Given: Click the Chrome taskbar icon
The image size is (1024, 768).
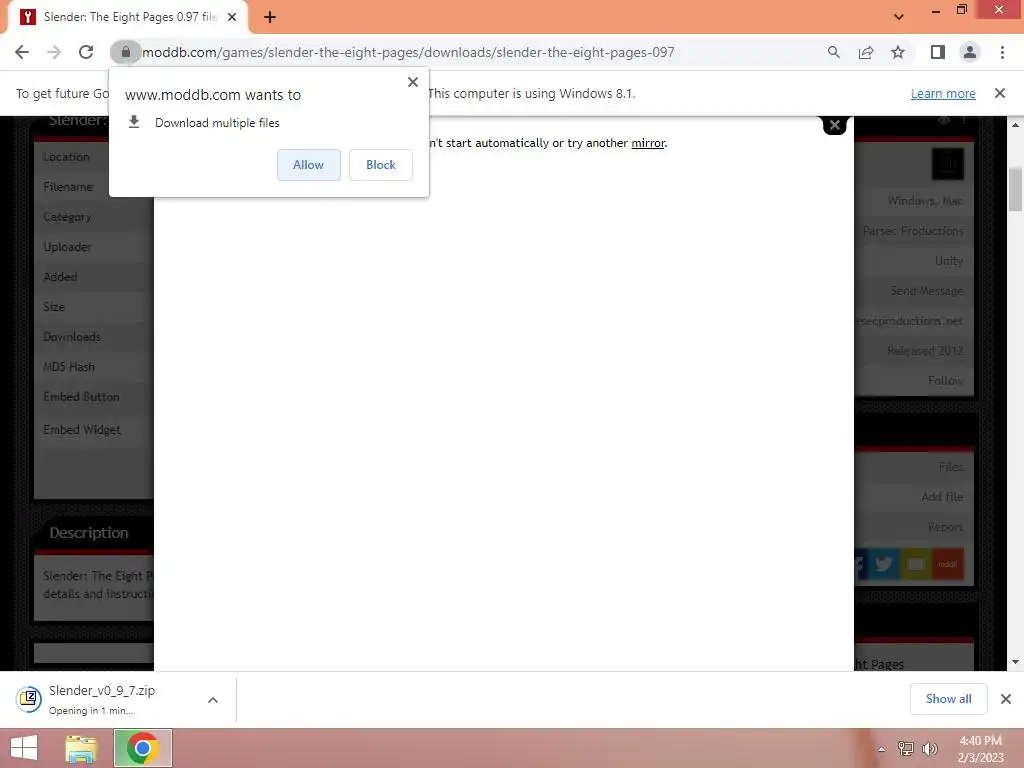Looking at the screenshot, I should 143,748.
